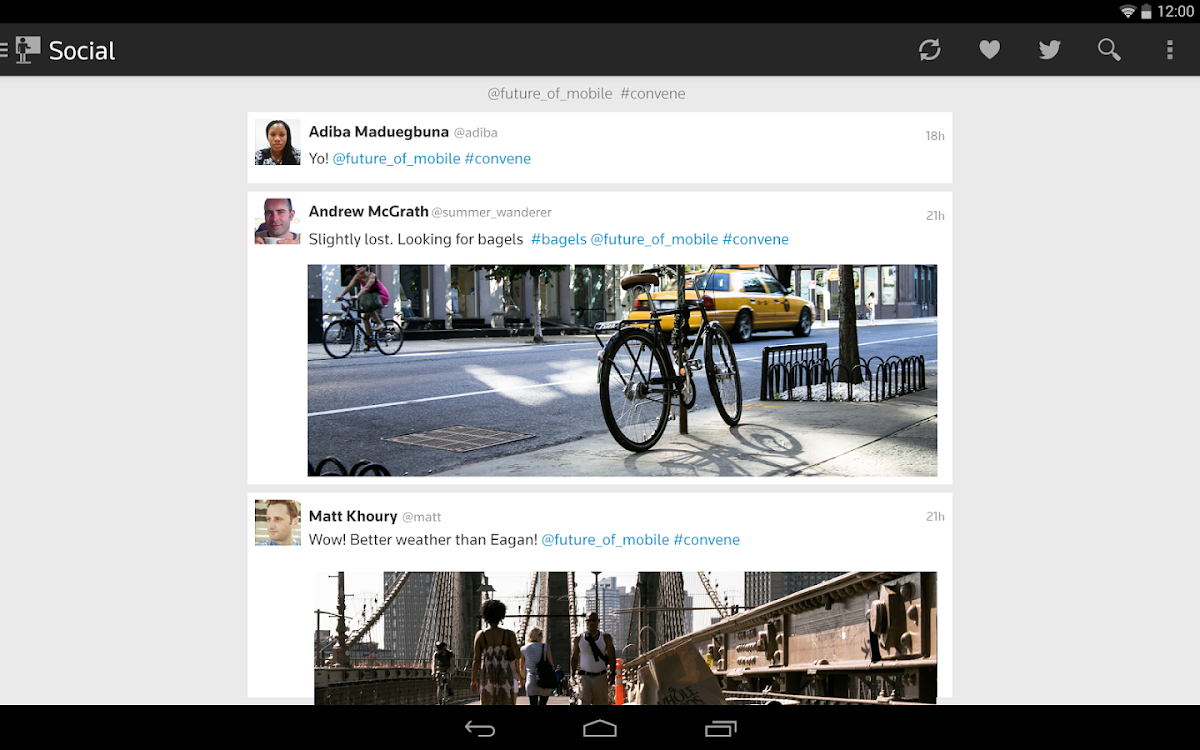Check the Wi-Fi status icon

coord(1128,12)
